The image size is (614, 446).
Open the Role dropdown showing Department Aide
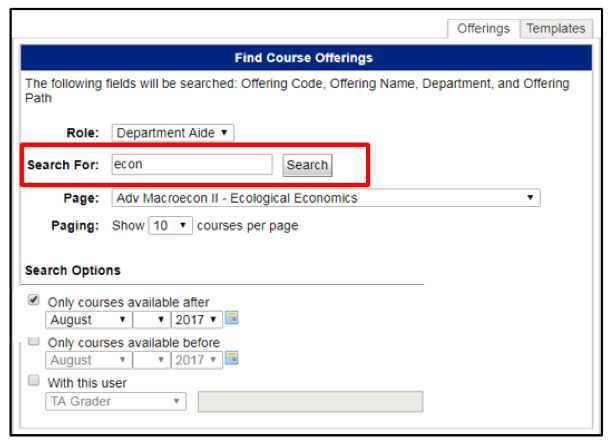tap(172, 132)
